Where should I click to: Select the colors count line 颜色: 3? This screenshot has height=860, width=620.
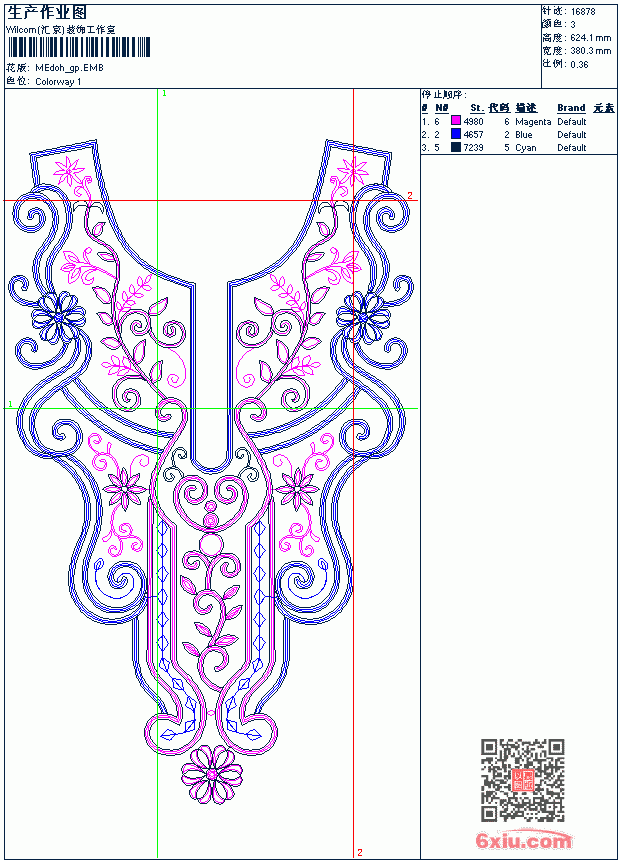pyautogui.click(x=559, y=24)
